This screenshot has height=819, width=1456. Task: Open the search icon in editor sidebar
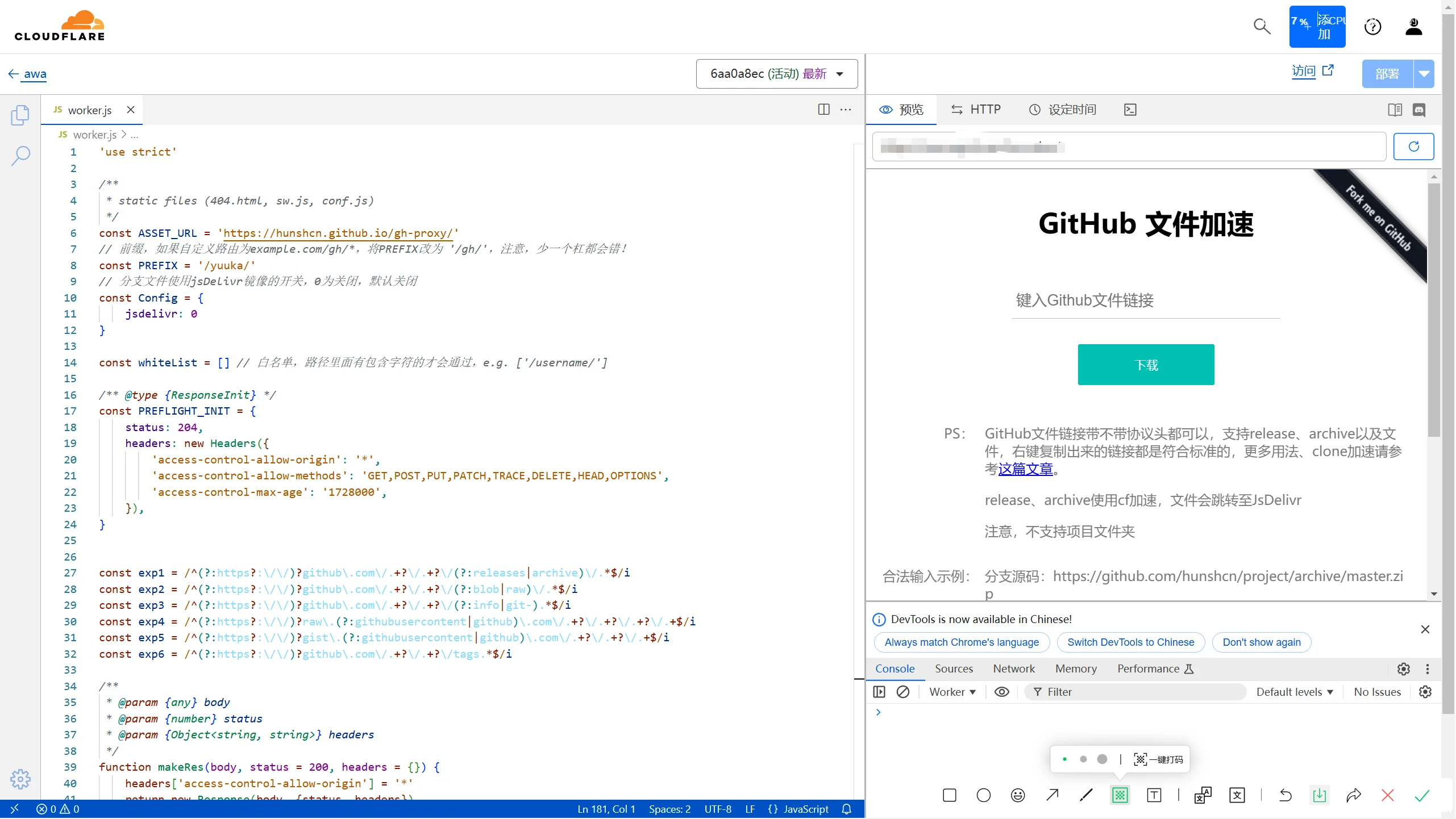[x=20, y=155]
